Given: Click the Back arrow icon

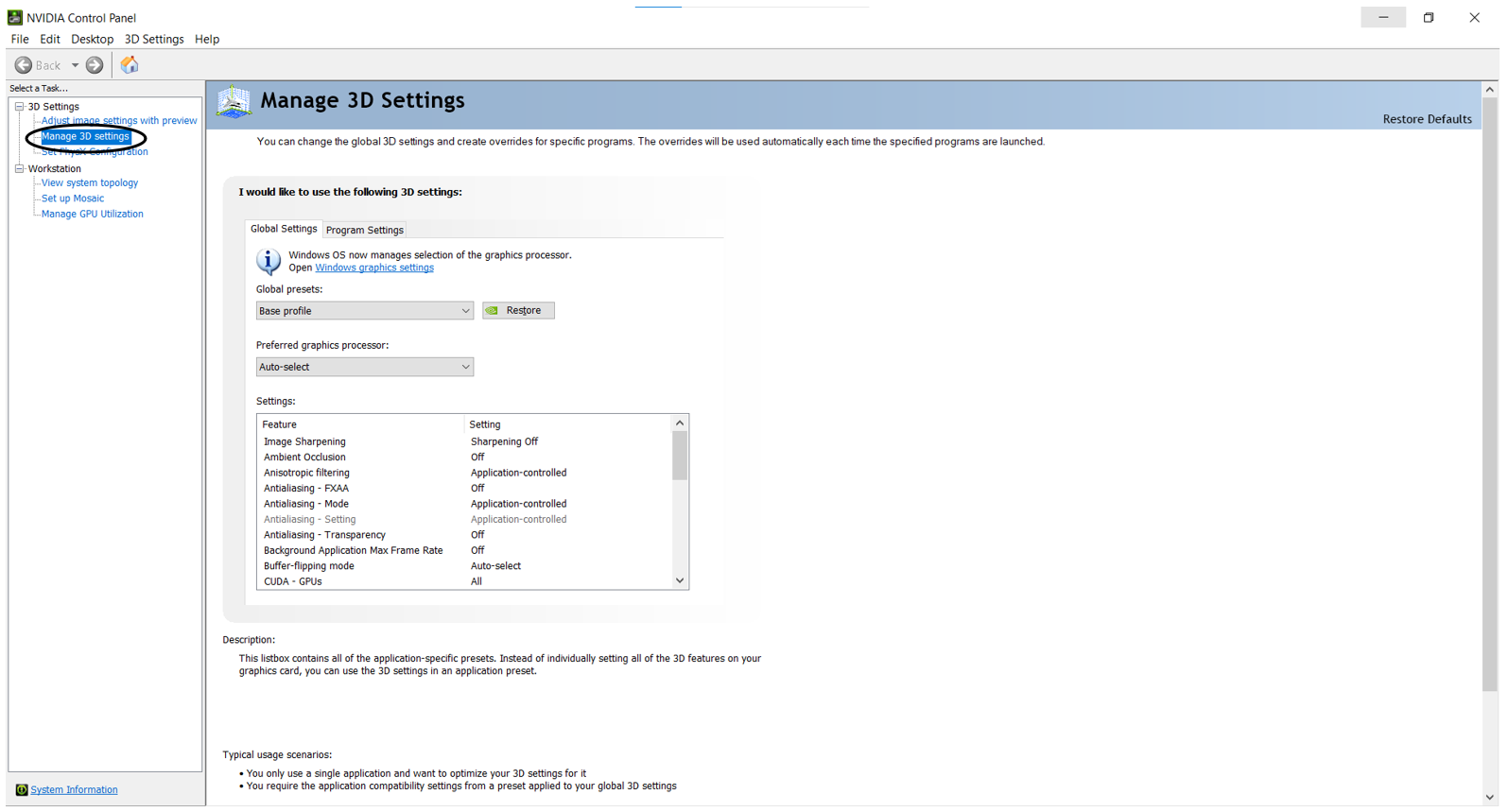Looking at the screenshot, I should pyautogui.click(x=24, y=65).
